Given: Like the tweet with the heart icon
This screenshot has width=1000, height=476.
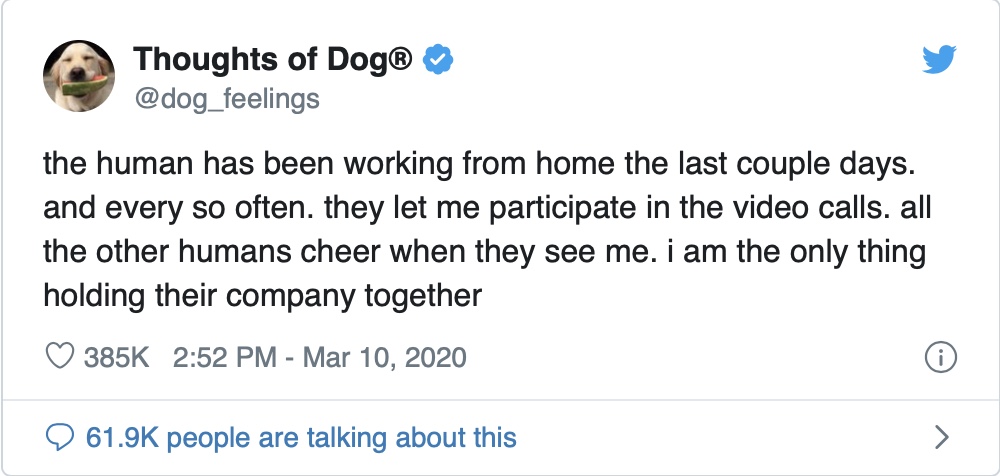Looking at the screenshot, I should tap(62, 356).
